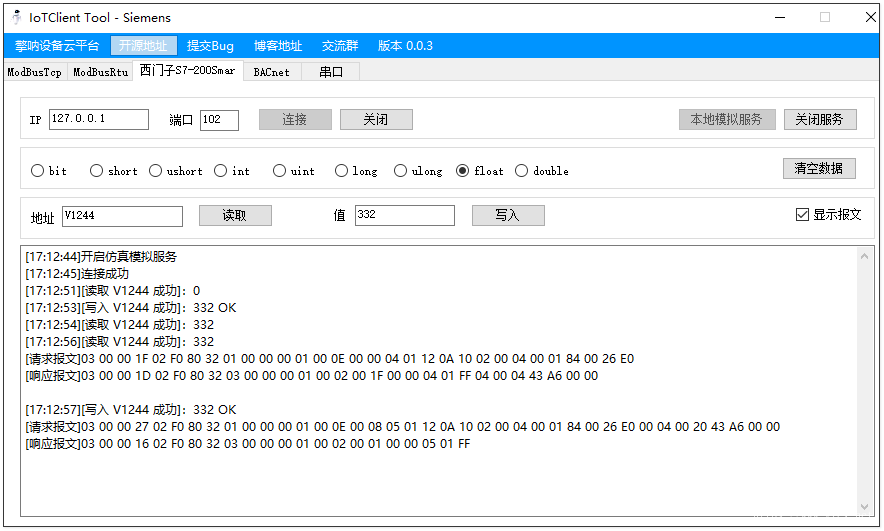Focus the 端口 field showing 102
The height and width of the screenshot is (531, 884).
pos(219,120)
